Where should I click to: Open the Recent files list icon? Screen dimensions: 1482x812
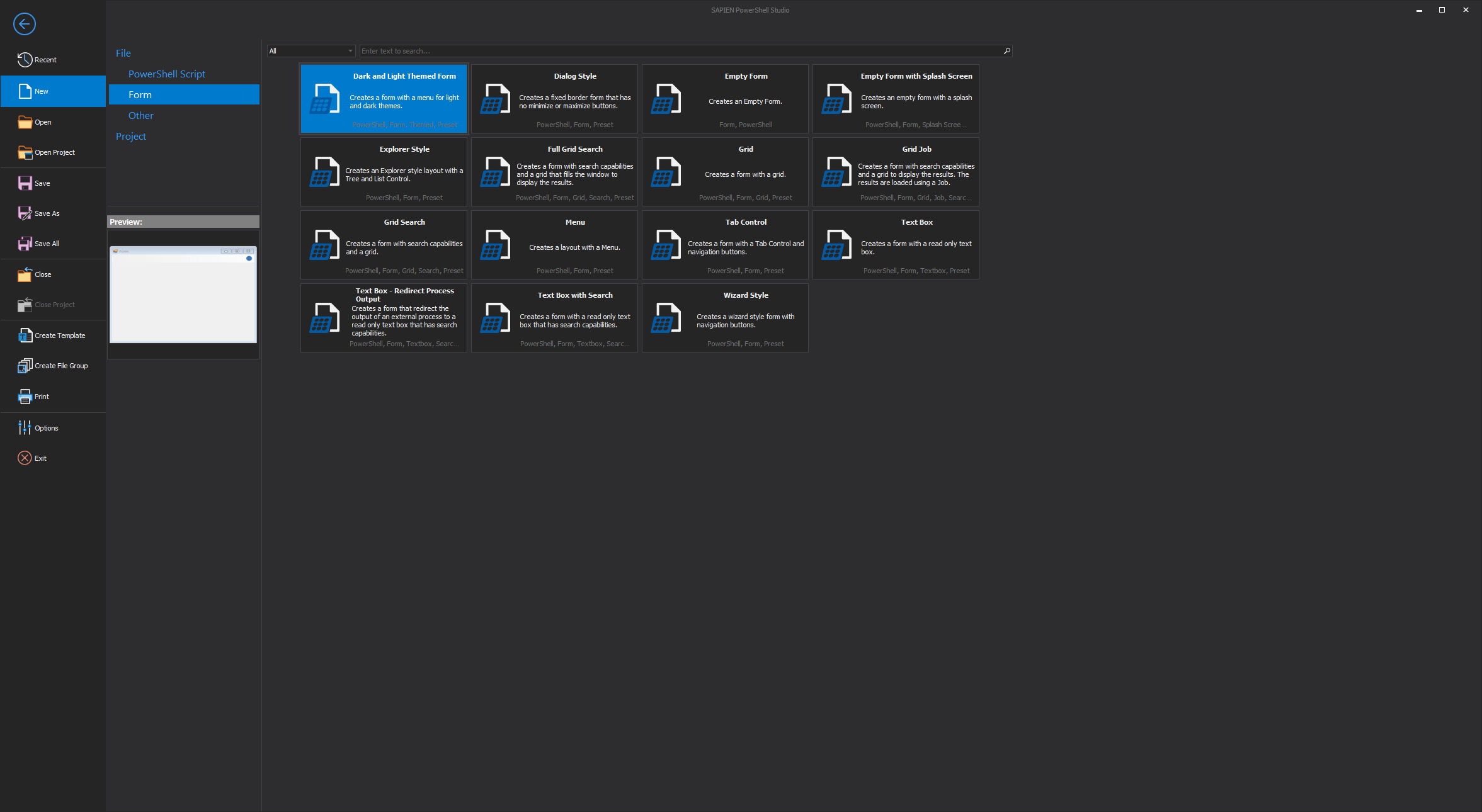point(25,60)
